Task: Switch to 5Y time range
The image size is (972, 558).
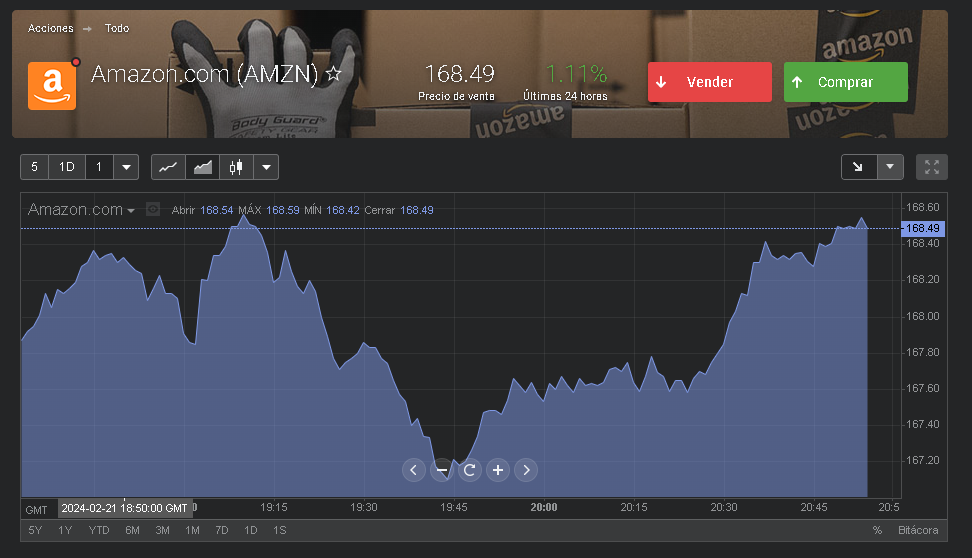Action: (x=35, y=530)
